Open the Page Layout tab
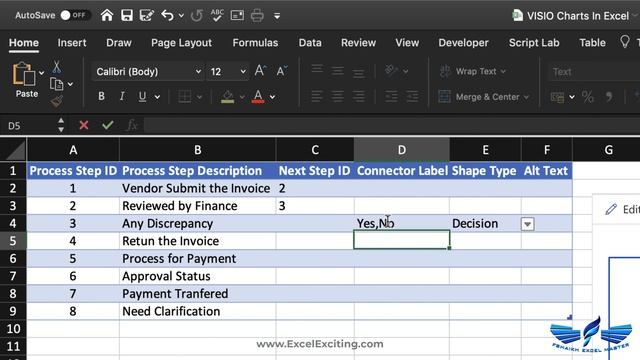This screenshot has height=360, width=640. 181,42
